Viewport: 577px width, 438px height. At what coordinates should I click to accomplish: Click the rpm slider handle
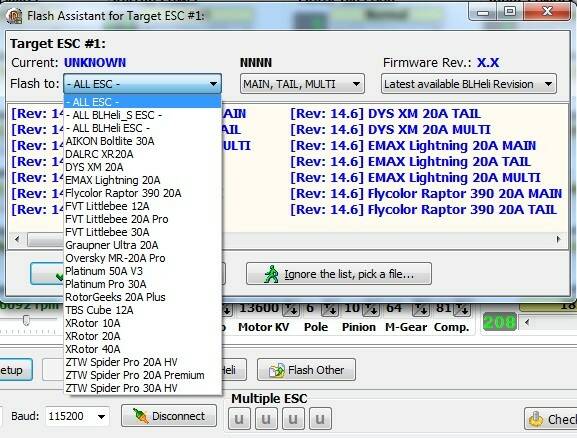[26, 320]
